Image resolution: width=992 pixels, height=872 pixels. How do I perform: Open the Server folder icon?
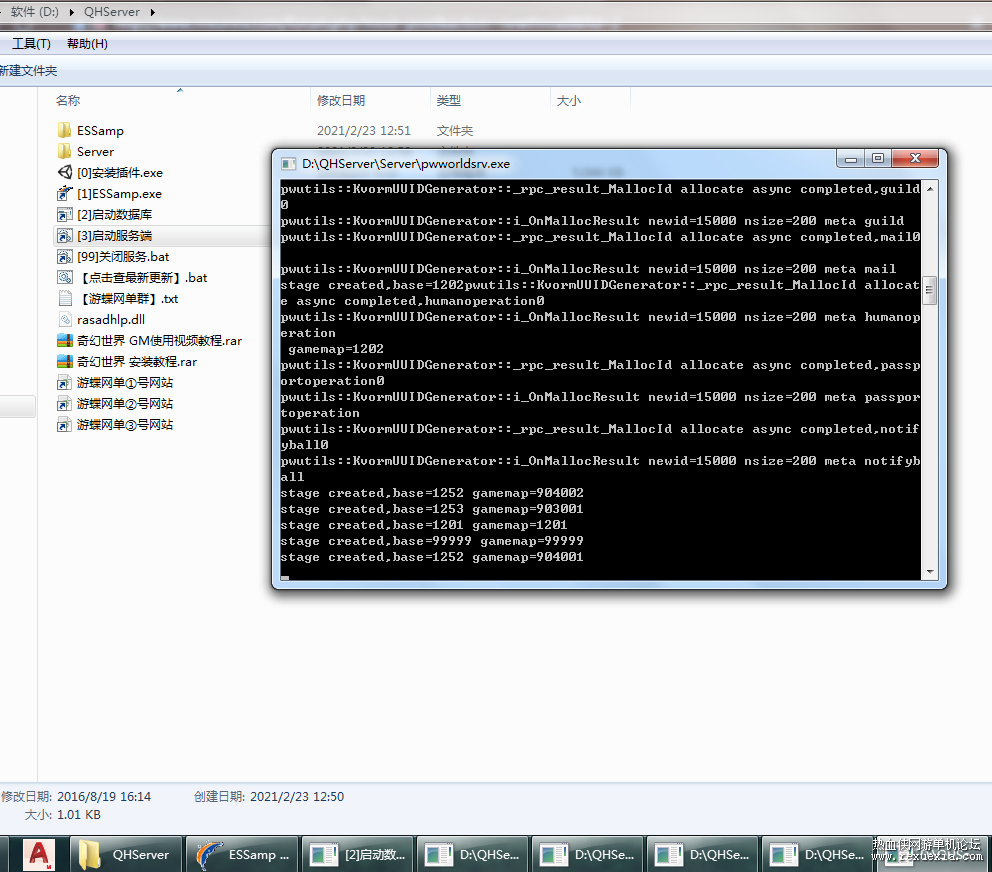pos(64,151)
